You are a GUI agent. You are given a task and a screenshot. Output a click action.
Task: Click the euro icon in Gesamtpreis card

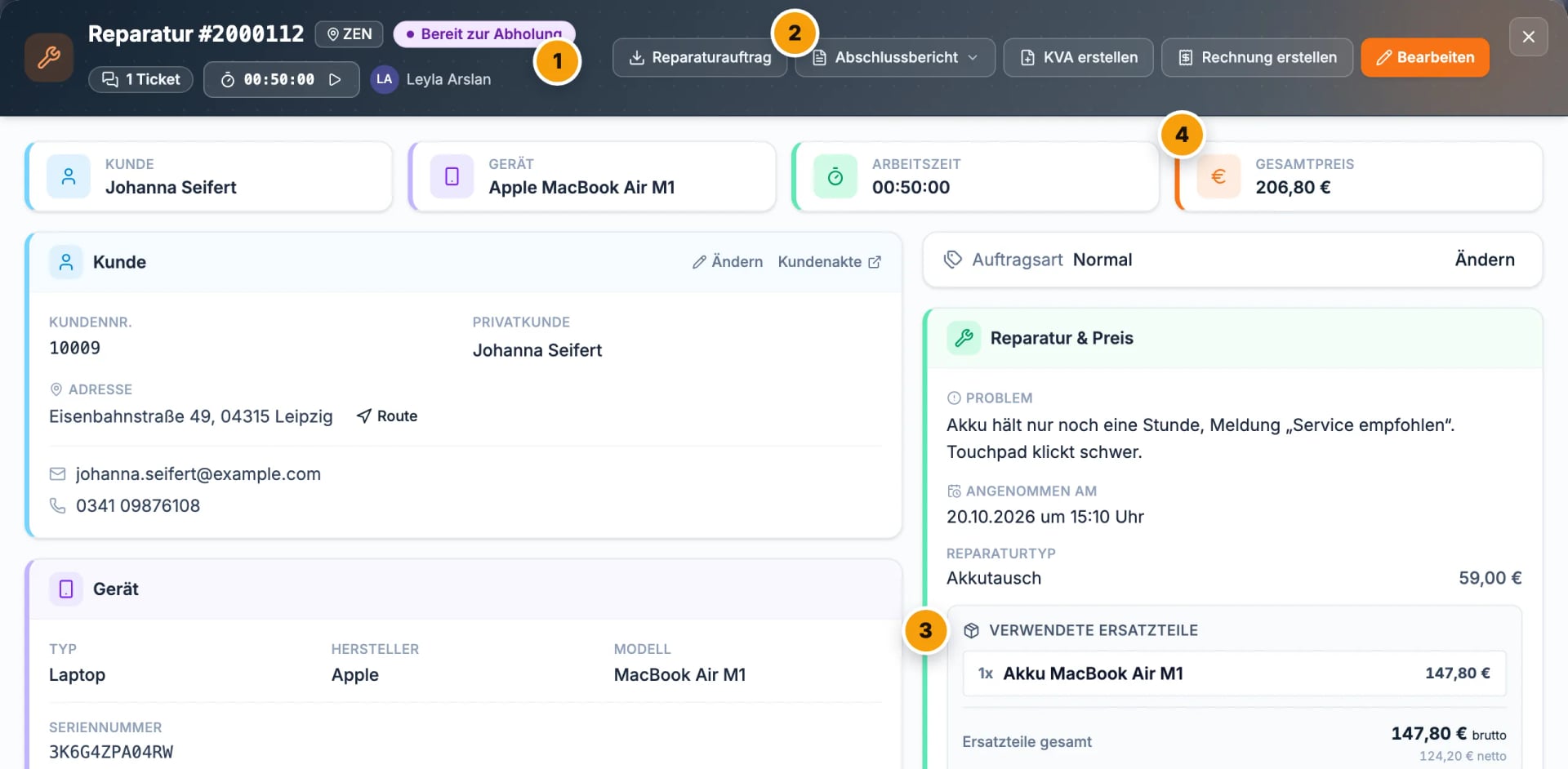point(1218,176)
